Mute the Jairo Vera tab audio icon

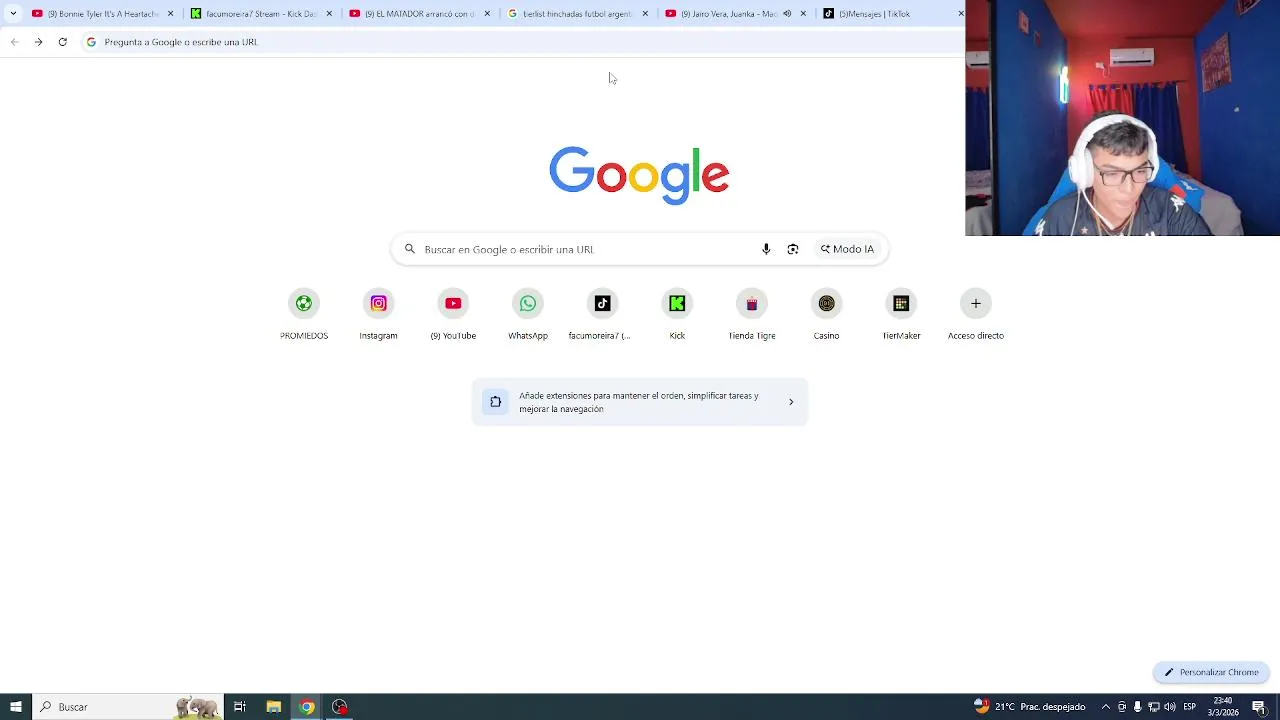[787, 14]
